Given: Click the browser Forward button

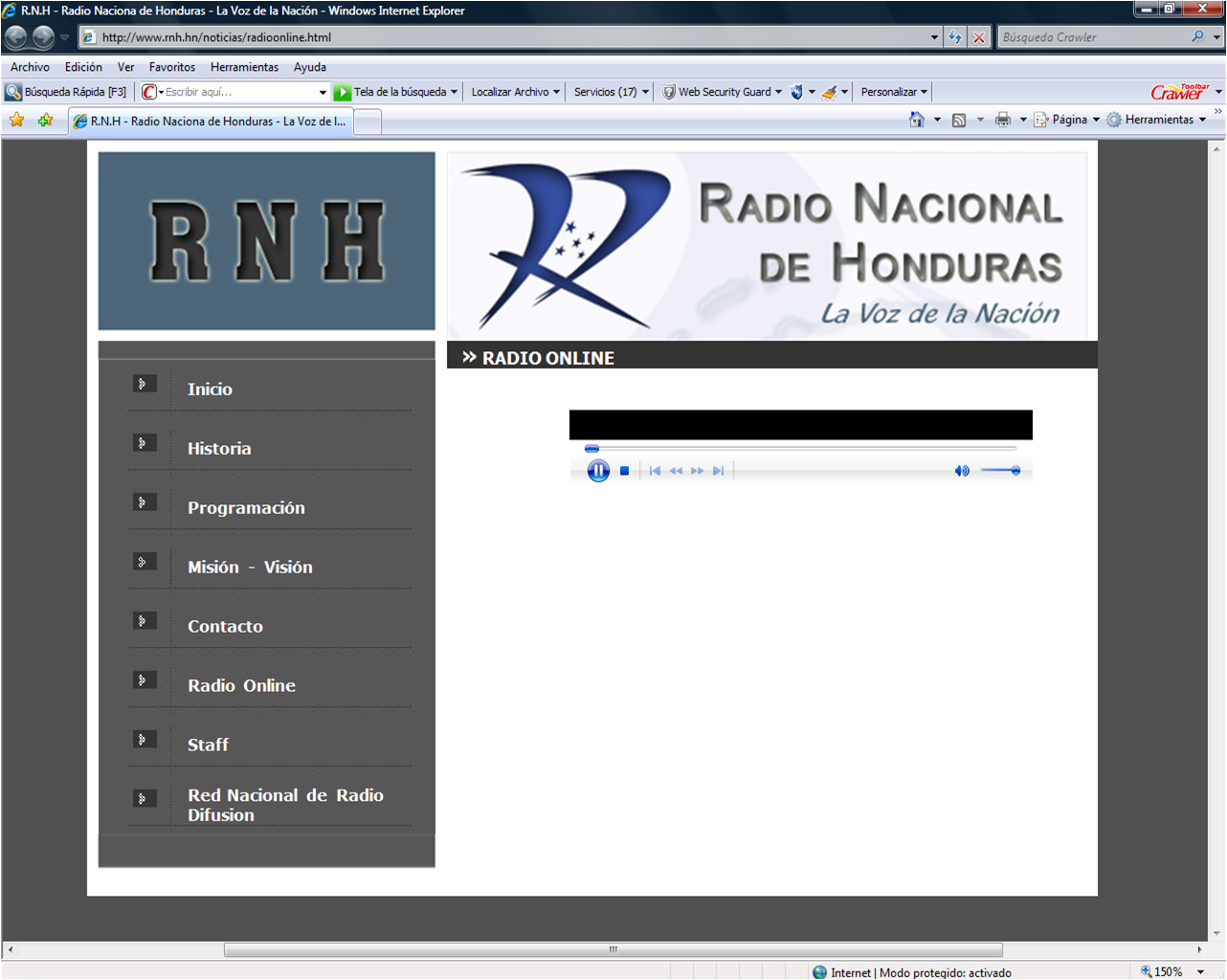Looking at the screenshot, I should coord(43,37).
